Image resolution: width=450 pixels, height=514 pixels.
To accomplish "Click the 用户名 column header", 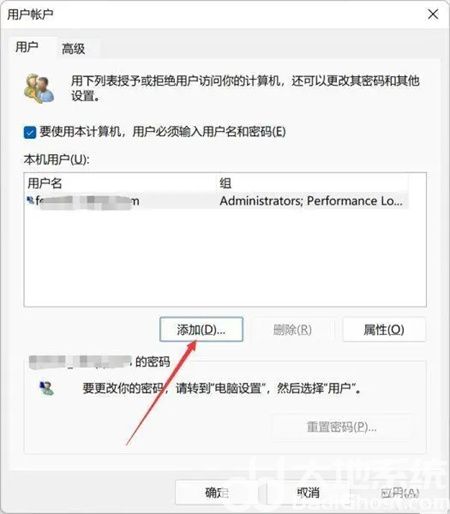I will pos(45,183).
